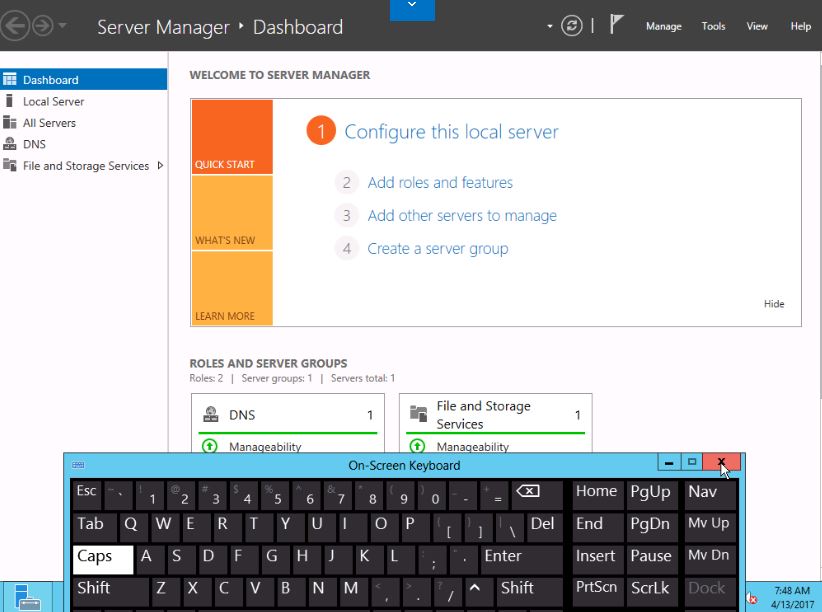Expand the blue drop-down tab at the top
This screenshot has width=822, height=612.
[x=412, y=9]
